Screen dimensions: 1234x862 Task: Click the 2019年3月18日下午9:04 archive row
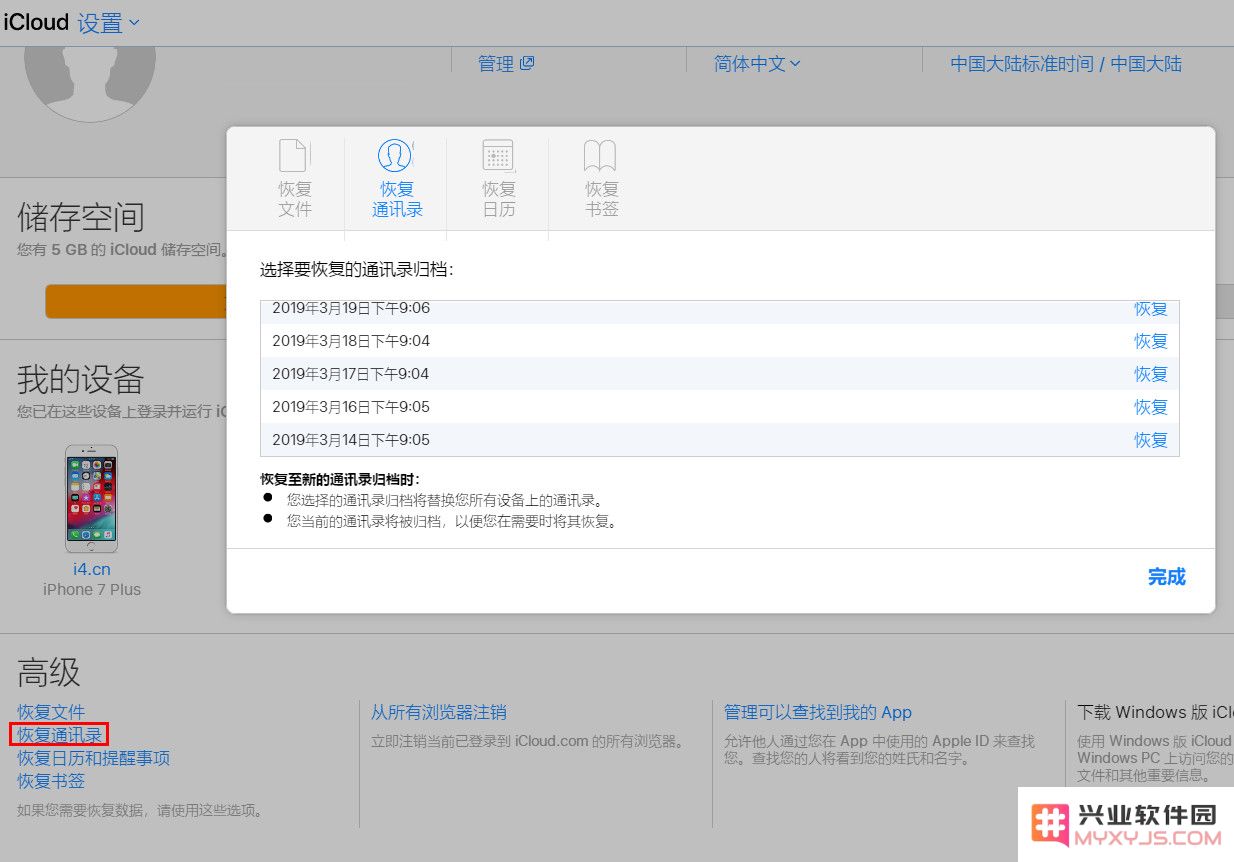click(720, 341)
